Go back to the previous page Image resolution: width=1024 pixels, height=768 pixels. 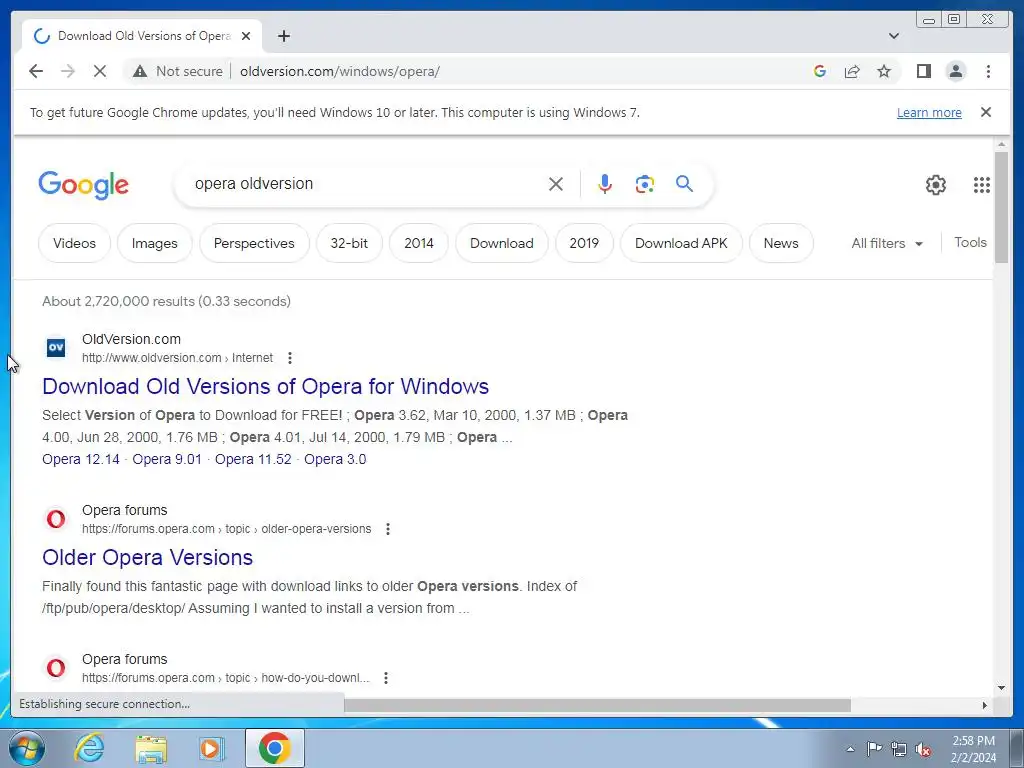tap(36, 71)
